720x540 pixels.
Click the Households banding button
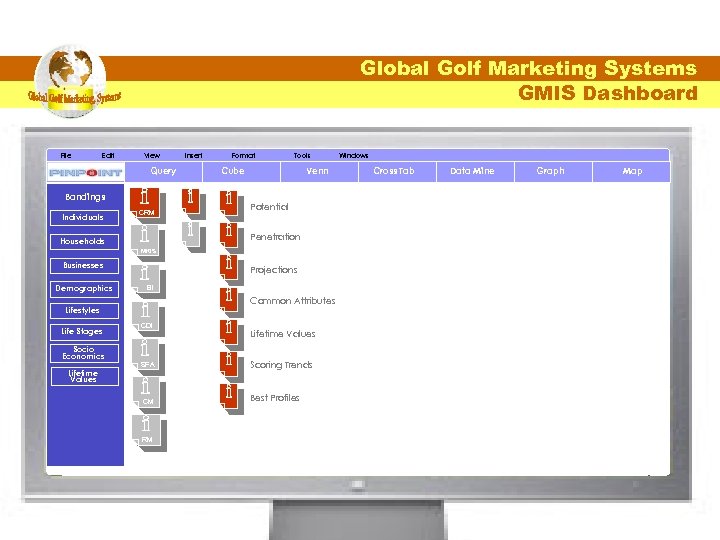[84, 242]
